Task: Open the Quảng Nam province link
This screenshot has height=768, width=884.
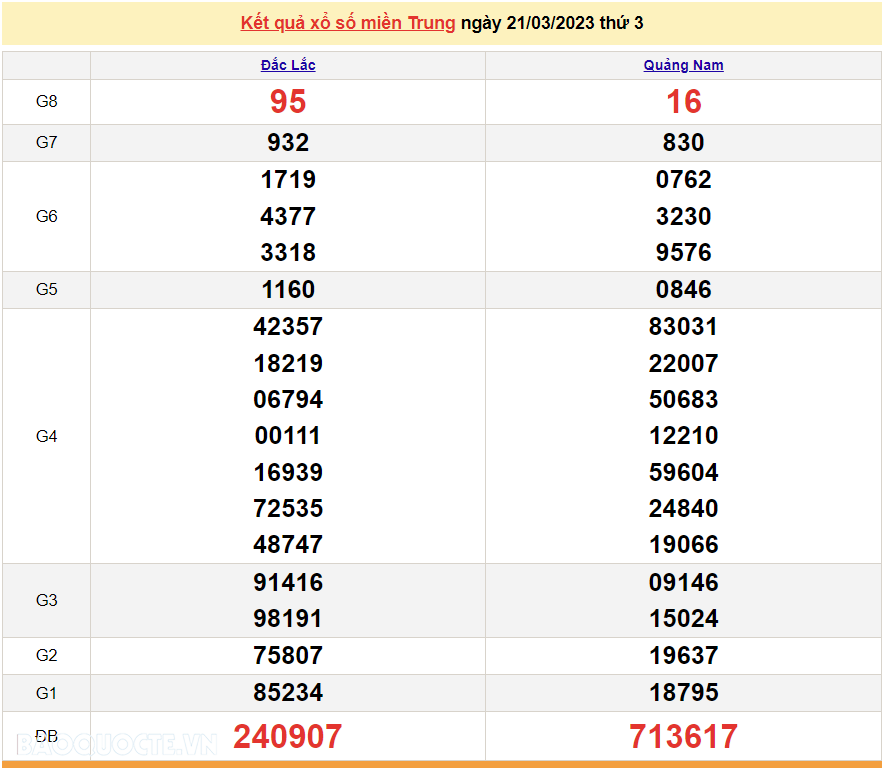Action: [683, 65]
